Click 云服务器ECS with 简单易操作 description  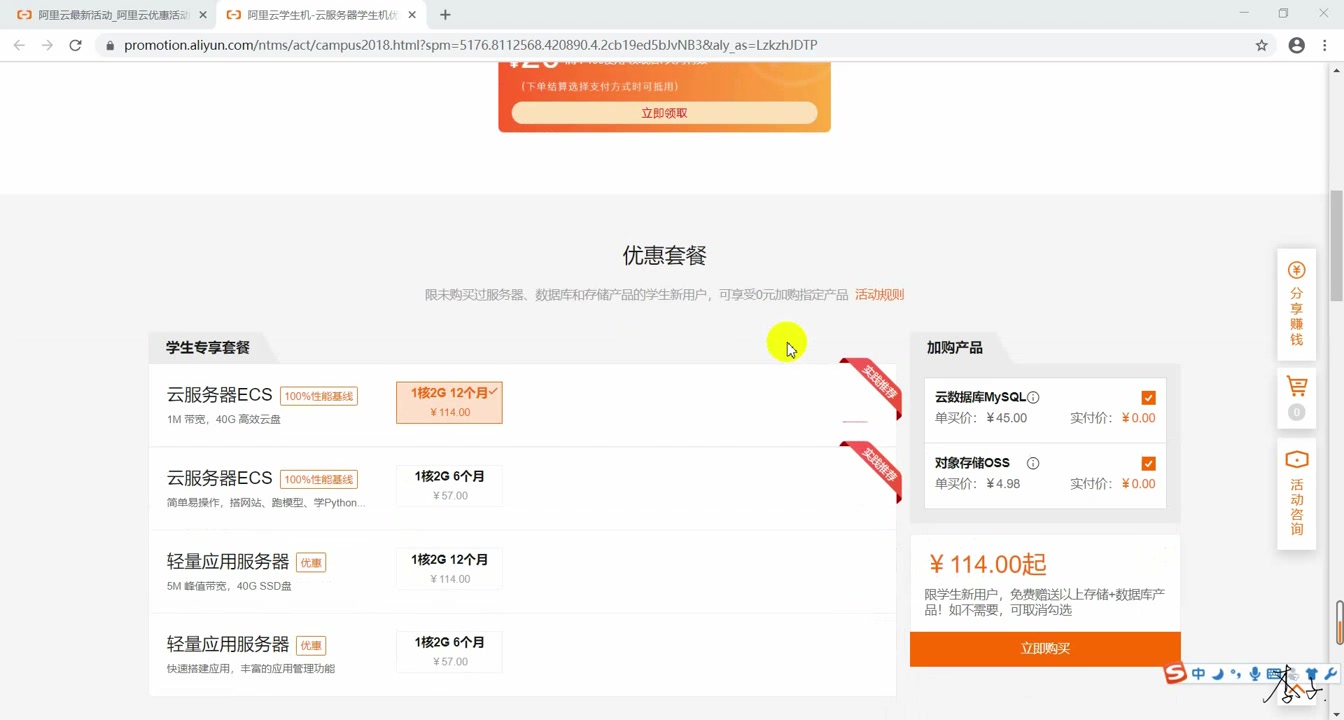[x=220, y=478]
